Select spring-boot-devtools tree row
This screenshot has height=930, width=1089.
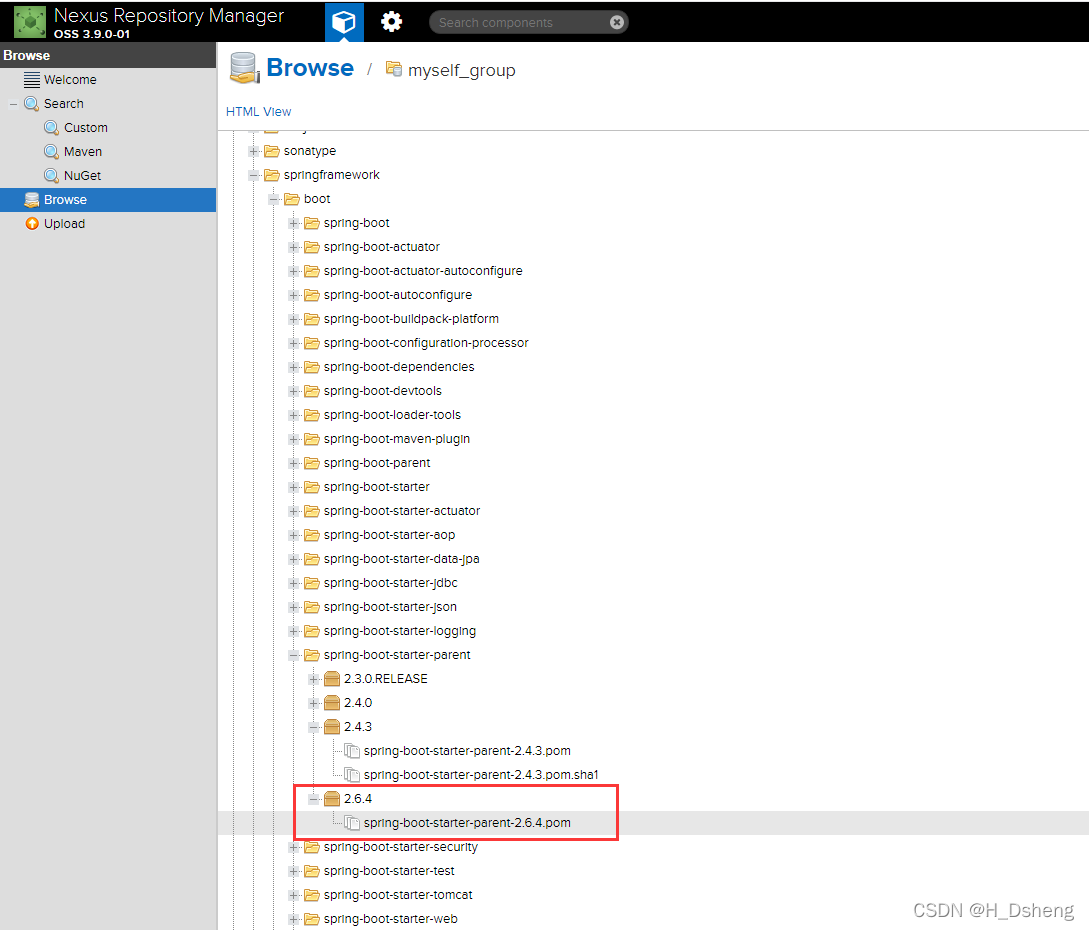[x=382, y=391]
